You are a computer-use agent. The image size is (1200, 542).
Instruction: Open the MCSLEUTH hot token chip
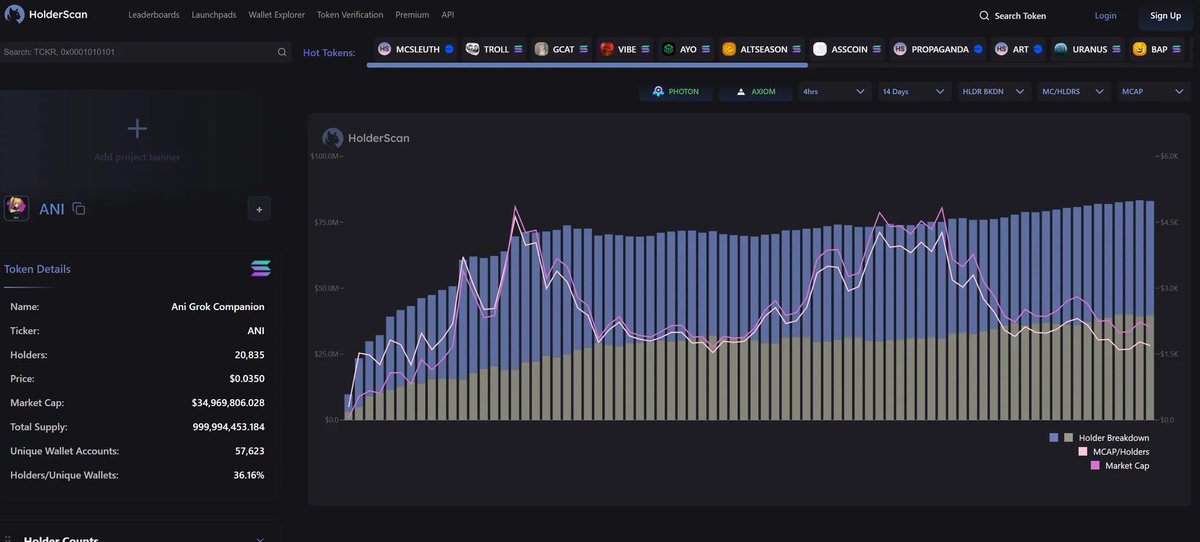(x=415, y=49)
